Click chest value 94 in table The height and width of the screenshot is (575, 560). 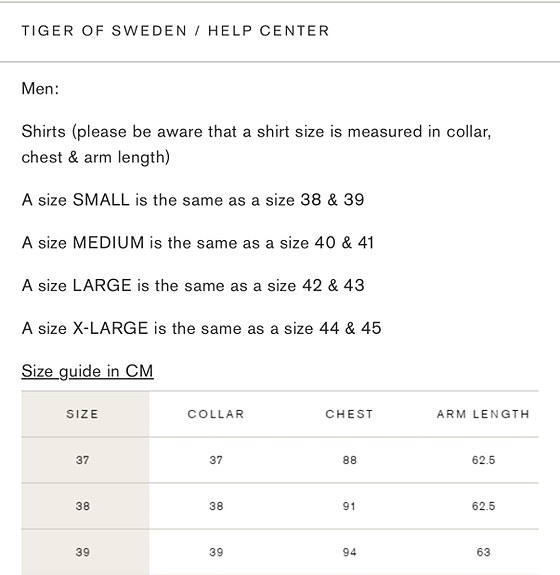point(349,552)
